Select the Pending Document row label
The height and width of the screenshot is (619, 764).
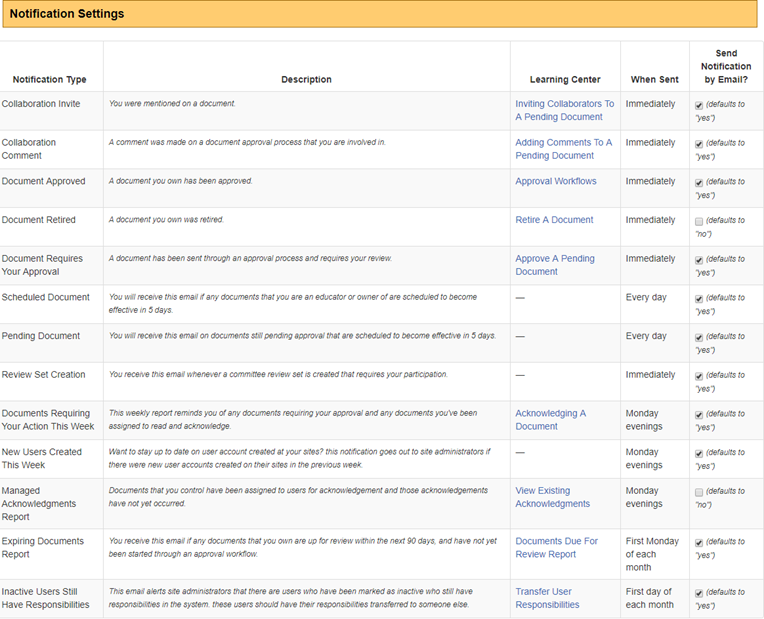40,336
